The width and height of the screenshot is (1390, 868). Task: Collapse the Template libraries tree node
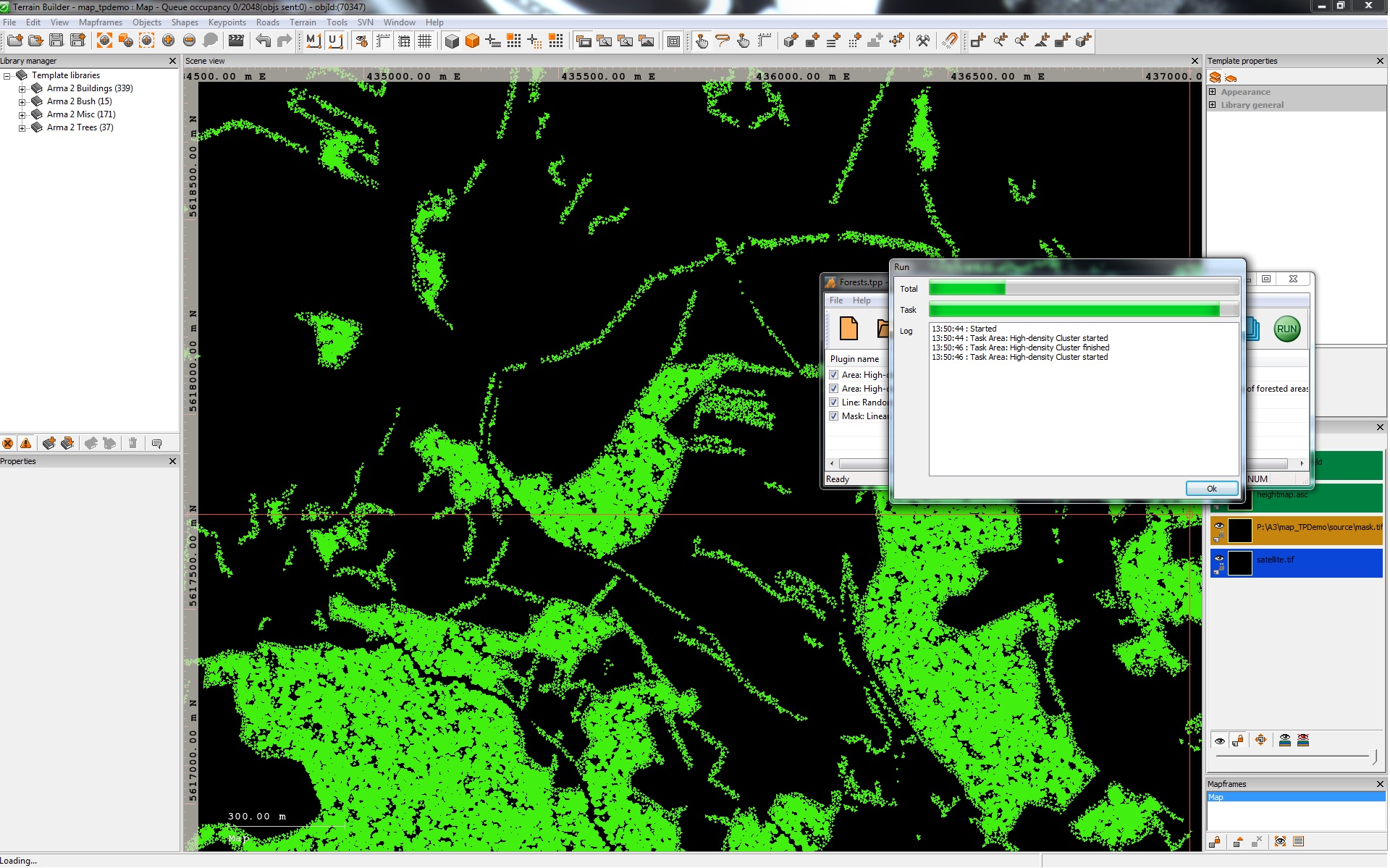pos(8,75)
